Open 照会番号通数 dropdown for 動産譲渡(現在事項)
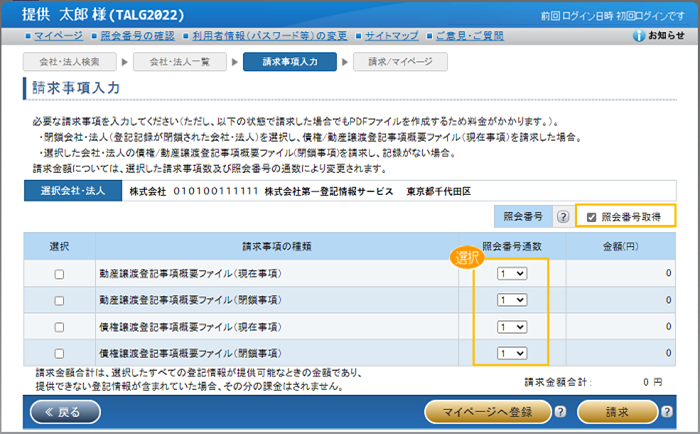The image size is (700, 434). coord(512,274)
